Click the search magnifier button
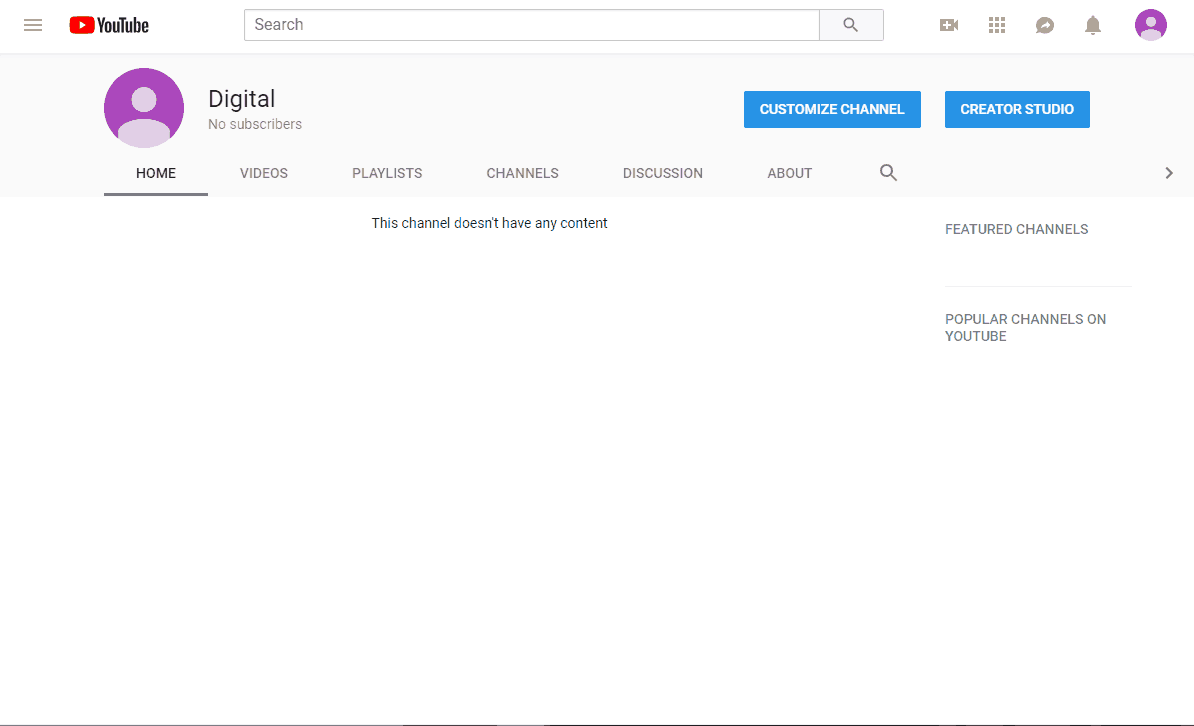This screenshot has width=1194, height=726. 851,25
